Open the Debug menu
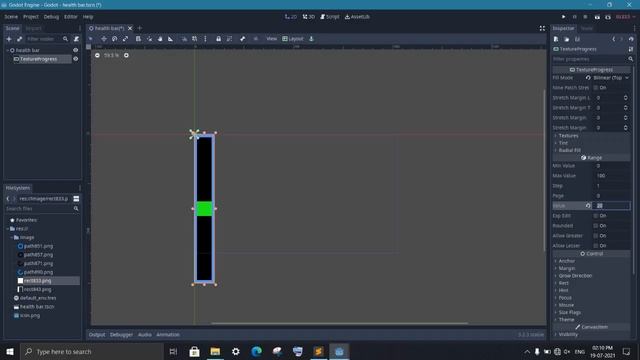This screenshot has height=360, width=640. [x=51, y=17]
